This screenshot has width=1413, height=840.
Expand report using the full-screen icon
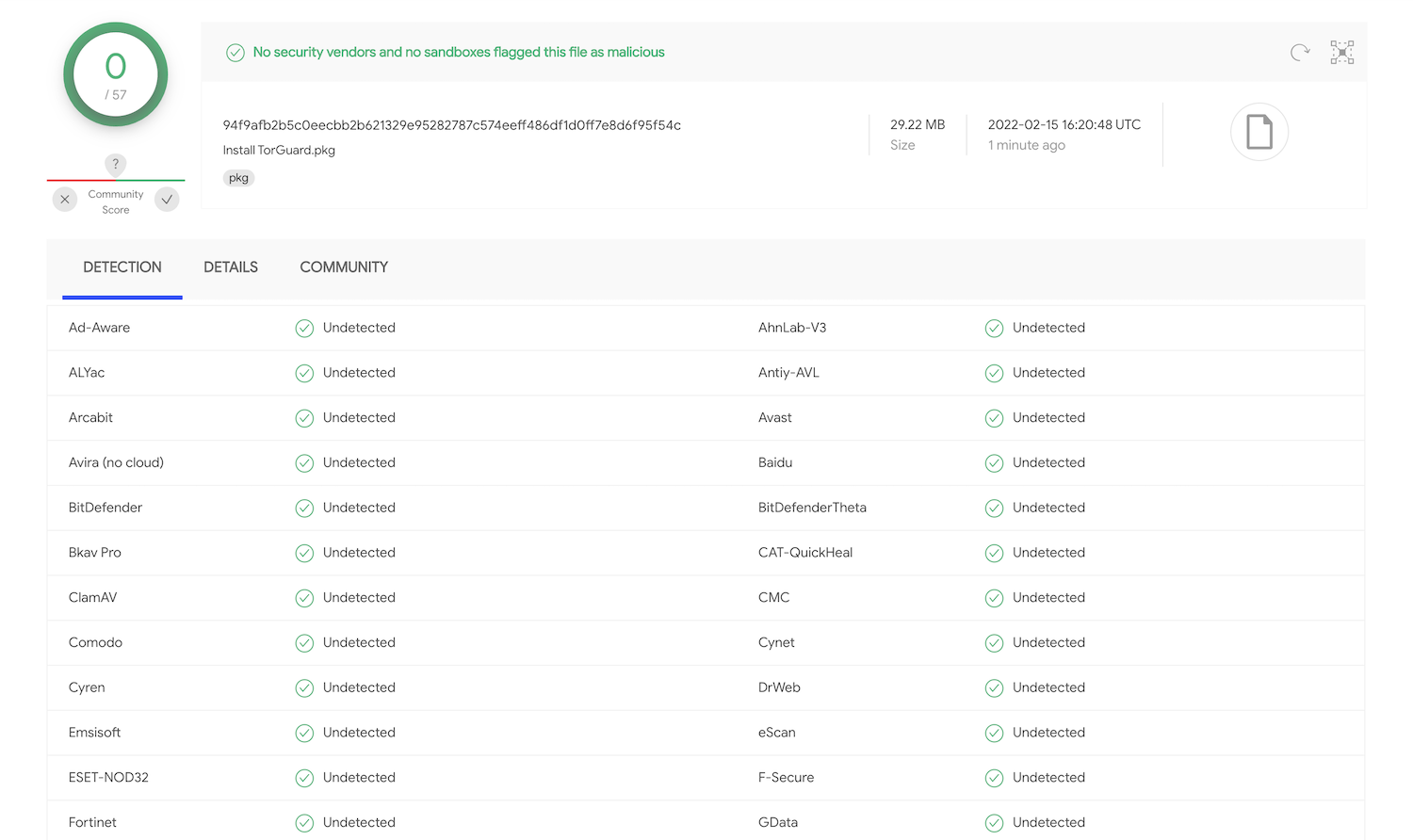[x=1341, y=53]
